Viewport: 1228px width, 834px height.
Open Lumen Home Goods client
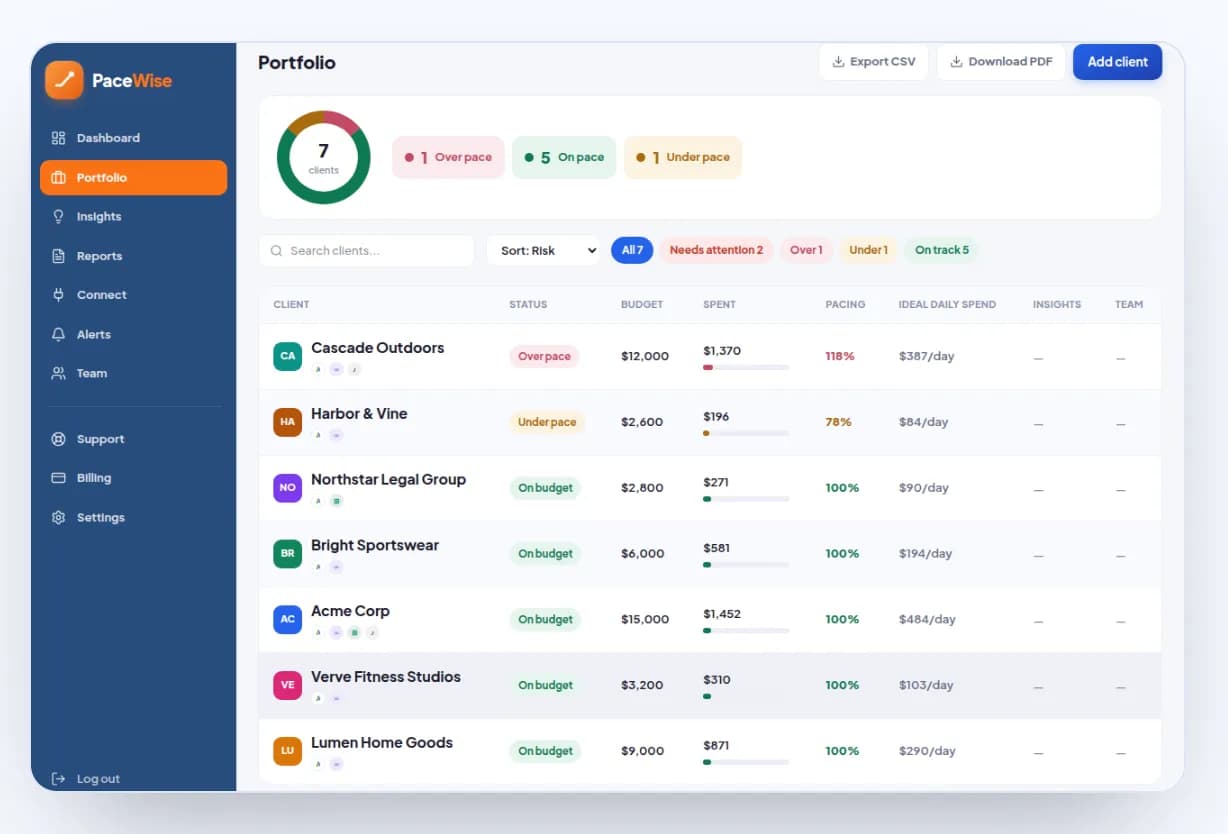pyautogui.click(x=382, y=743)
